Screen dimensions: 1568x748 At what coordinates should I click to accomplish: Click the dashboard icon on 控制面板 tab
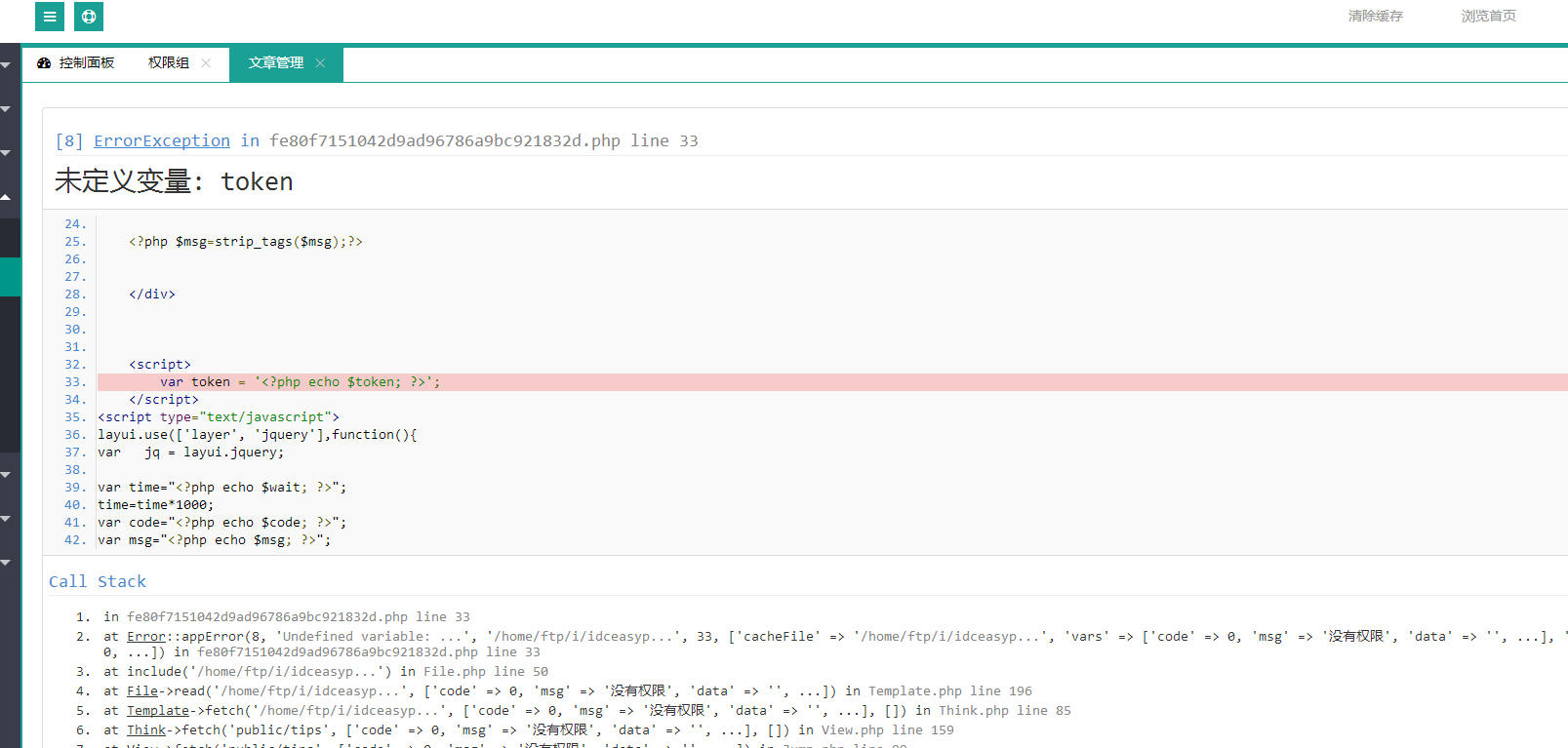click(44, 62)
